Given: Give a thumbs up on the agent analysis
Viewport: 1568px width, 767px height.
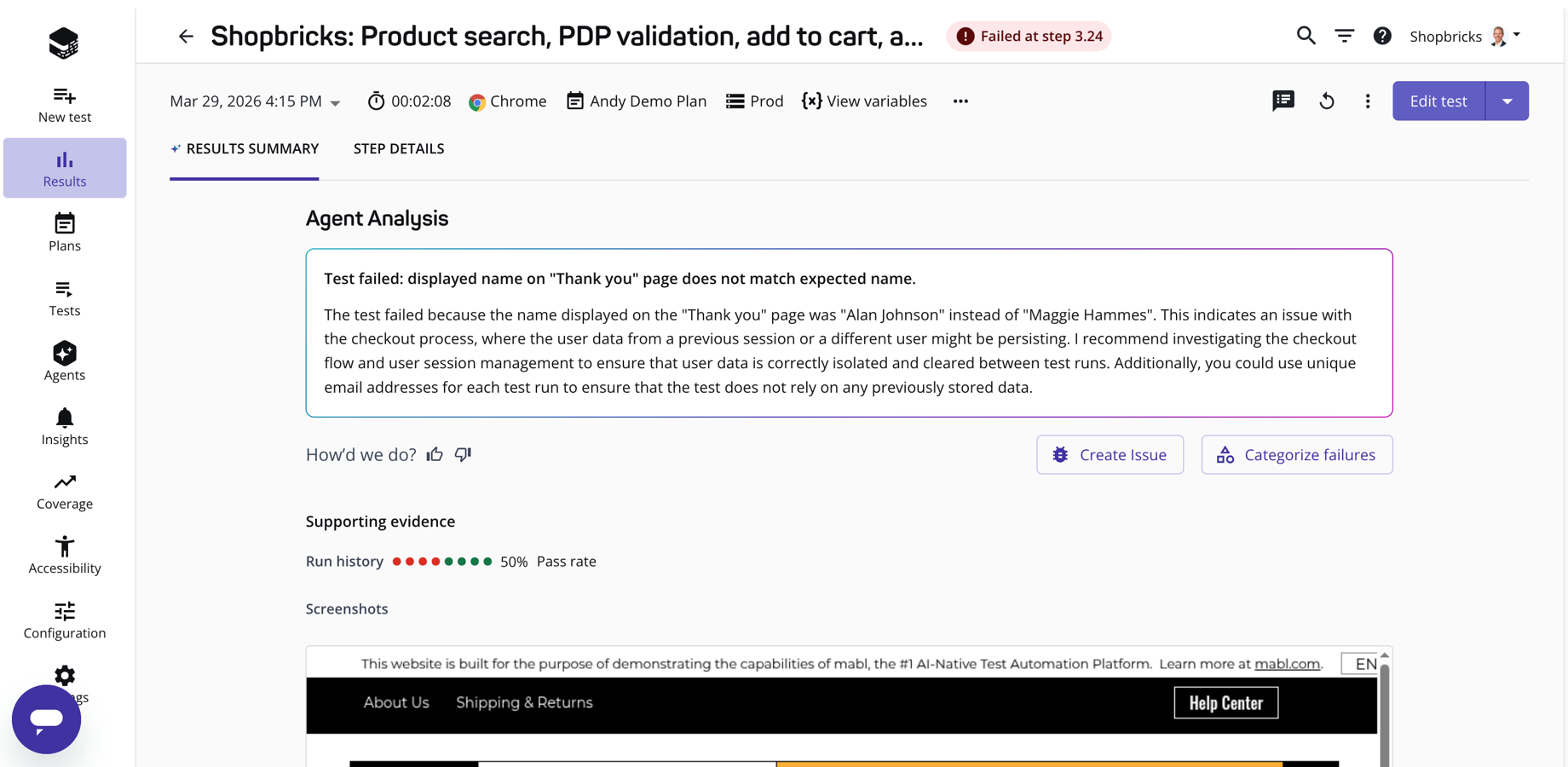Looking at the screenshot, I should tap(435, 454).
